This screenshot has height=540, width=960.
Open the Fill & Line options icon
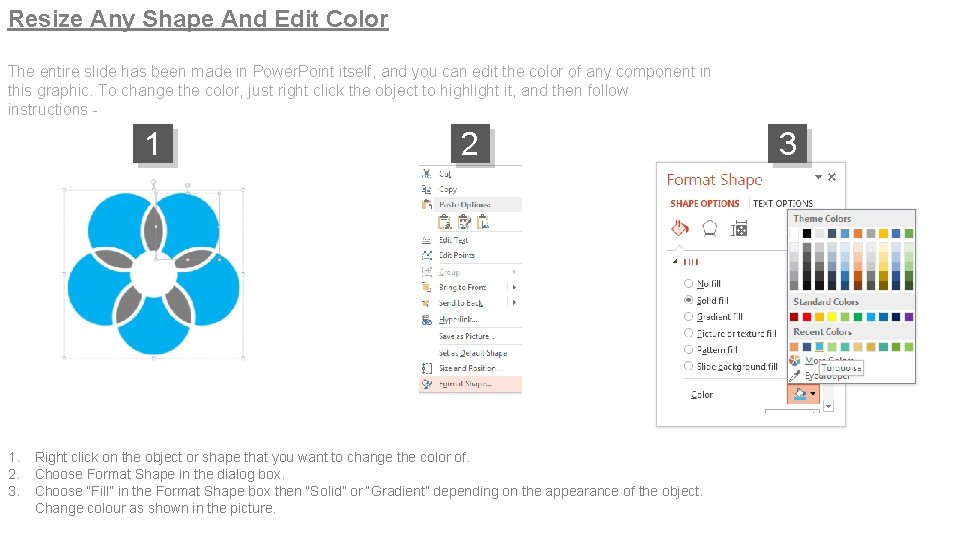(x=680, y=228)
